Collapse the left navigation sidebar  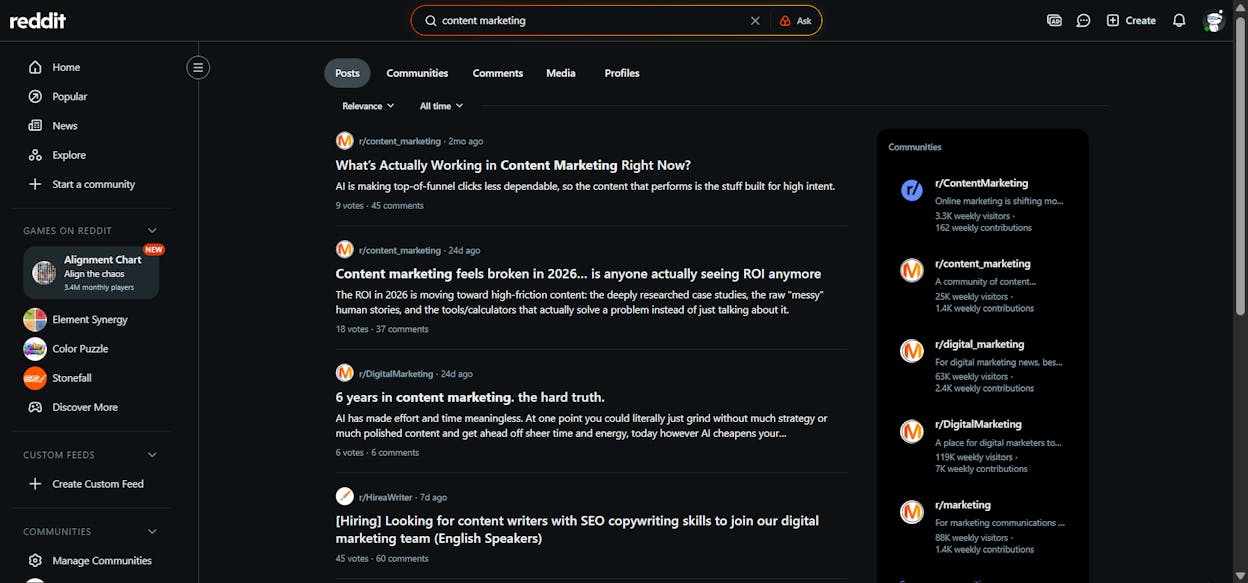(198, 67)
